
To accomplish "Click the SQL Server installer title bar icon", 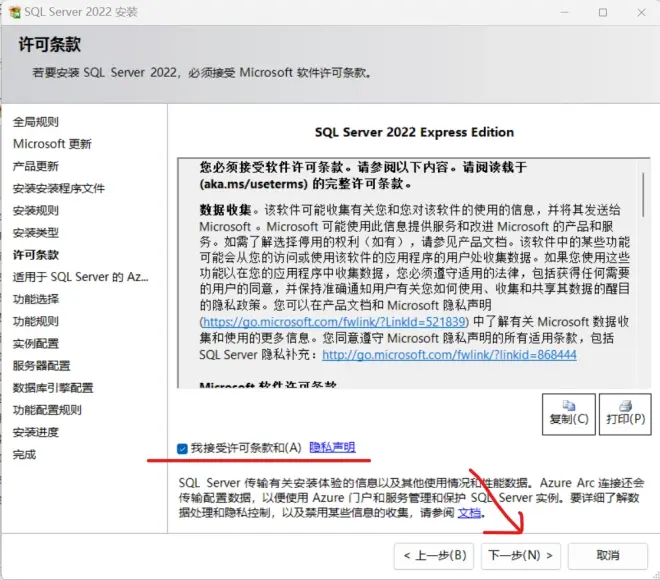I will click(14, 12).
